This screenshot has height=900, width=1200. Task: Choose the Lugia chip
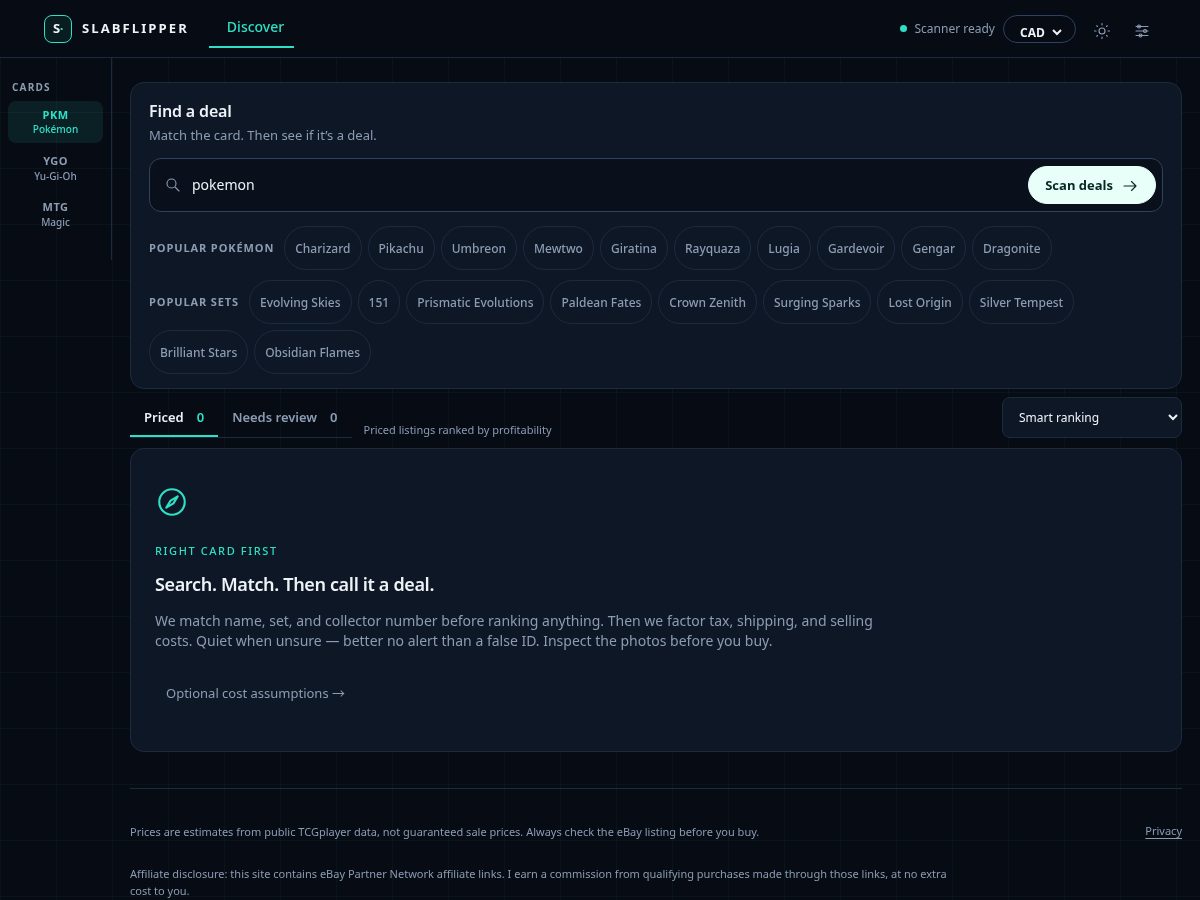click(784, 248)
